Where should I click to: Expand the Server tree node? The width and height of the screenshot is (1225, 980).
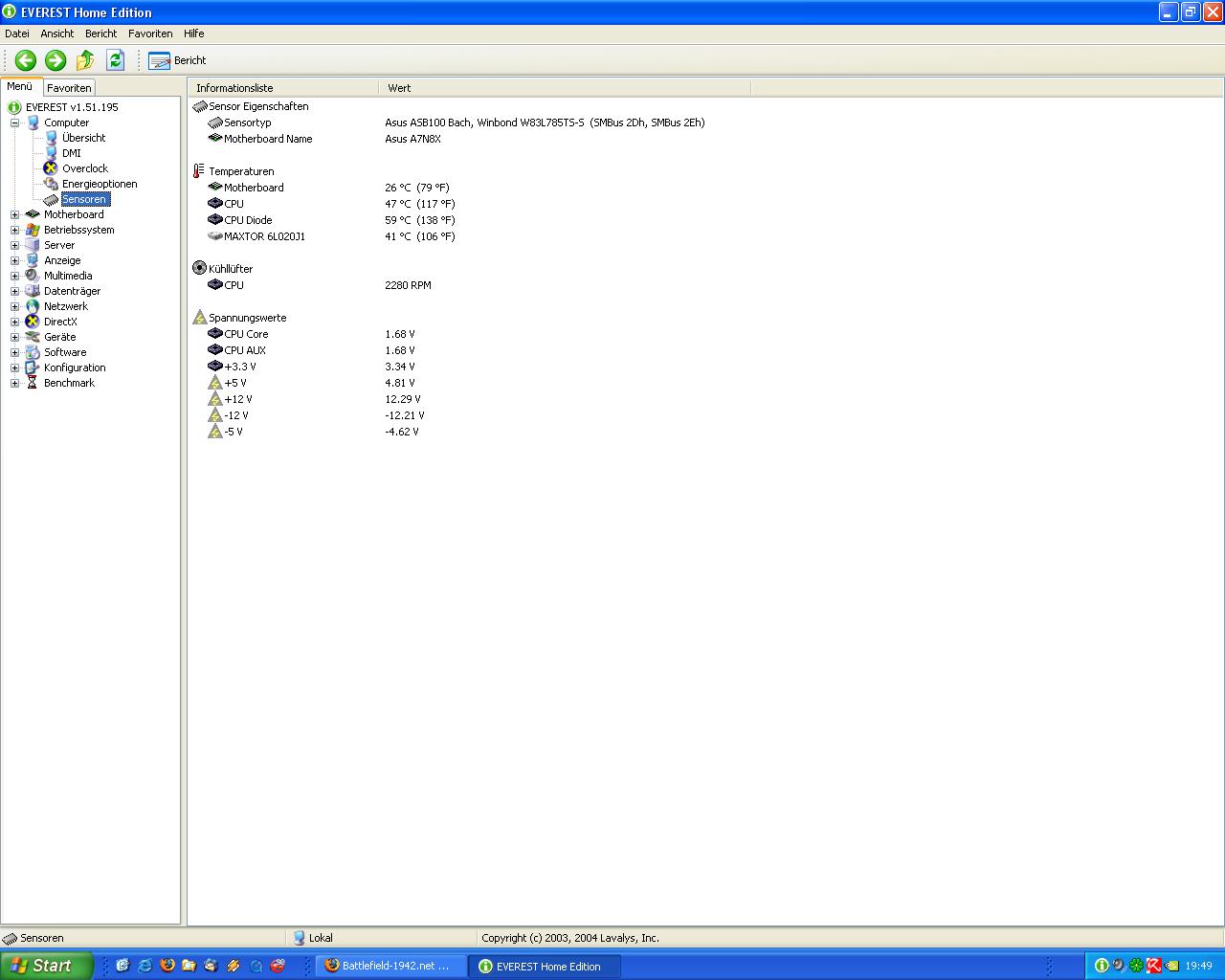[x=14, y=245]
